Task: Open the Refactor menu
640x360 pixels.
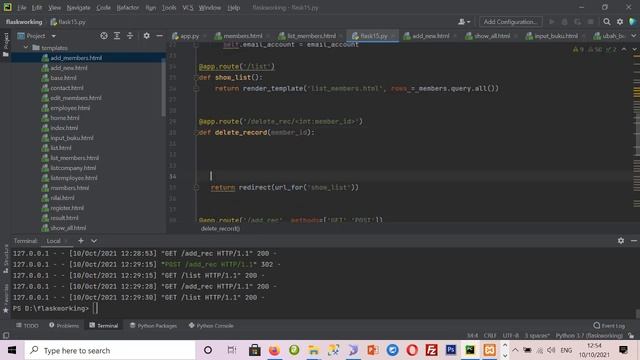Action: (128, 8)
